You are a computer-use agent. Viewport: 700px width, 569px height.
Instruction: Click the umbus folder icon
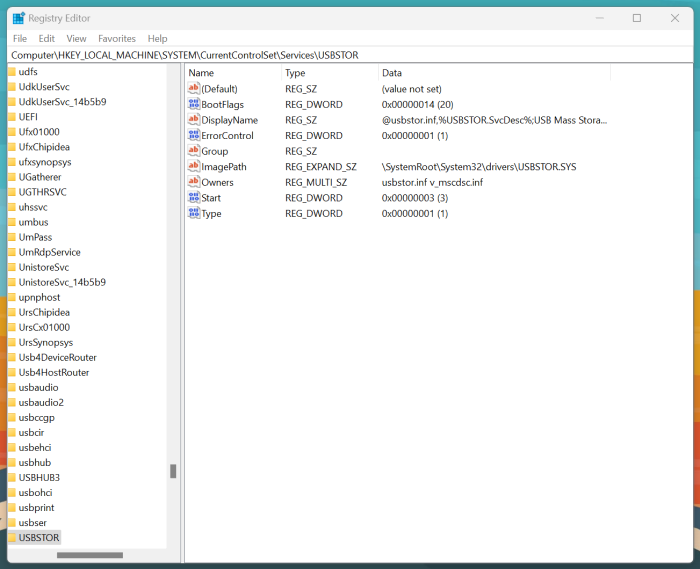click(x=12, y=222)
